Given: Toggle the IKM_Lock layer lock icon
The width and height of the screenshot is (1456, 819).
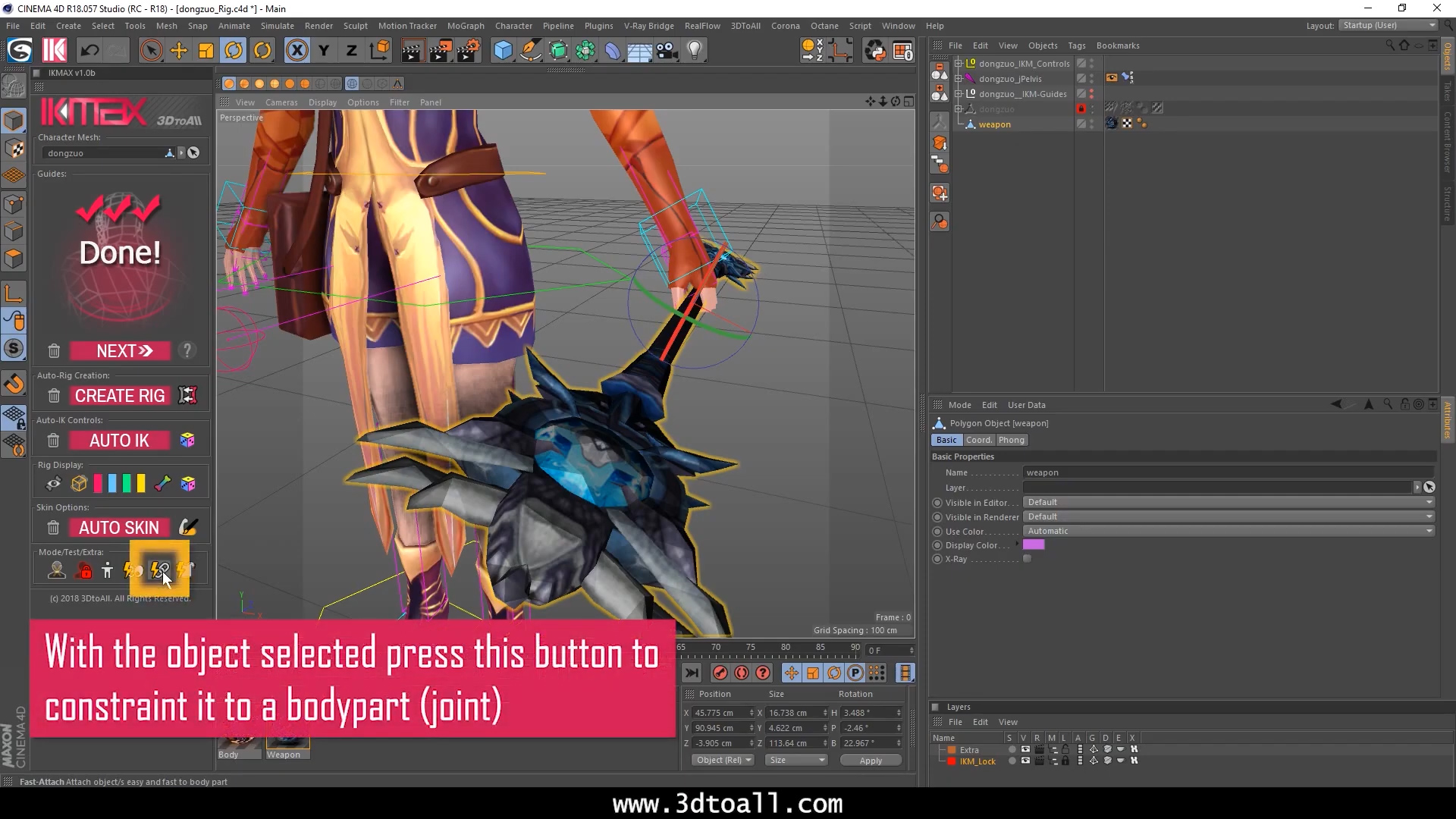Looking at the screenshot, I should tap(1065, 761).
